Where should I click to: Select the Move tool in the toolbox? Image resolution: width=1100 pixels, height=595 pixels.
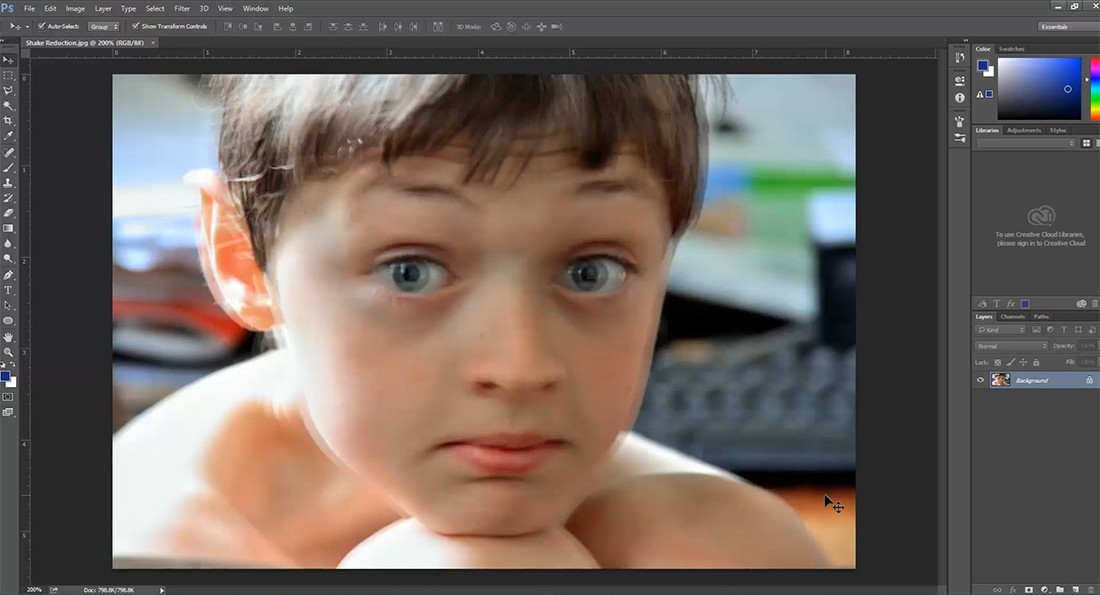[x=8, y=60]
